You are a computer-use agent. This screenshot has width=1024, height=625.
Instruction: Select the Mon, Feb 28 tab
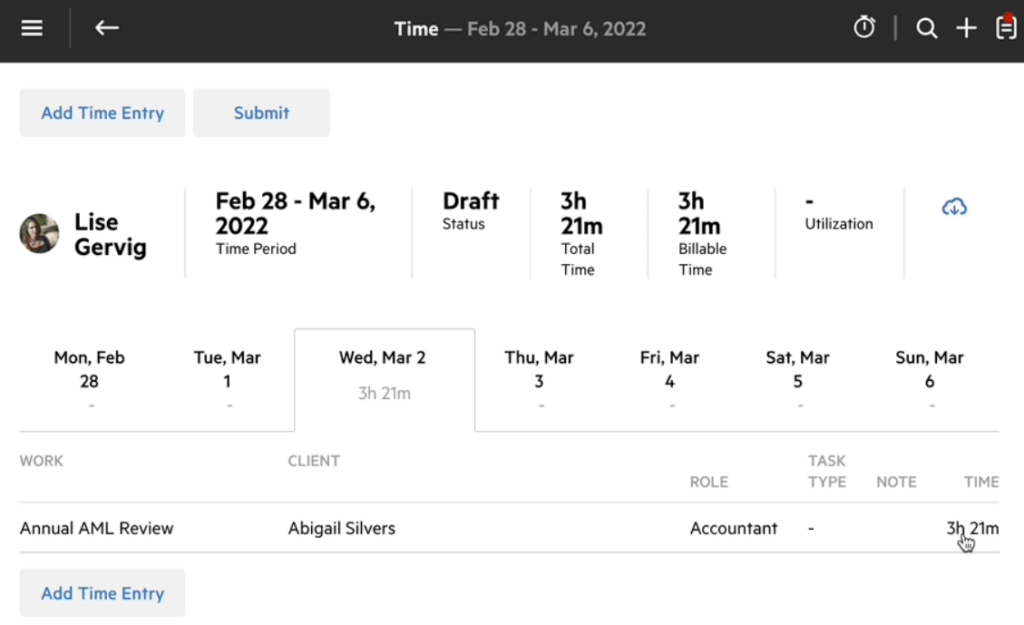(x=89, y=380)
